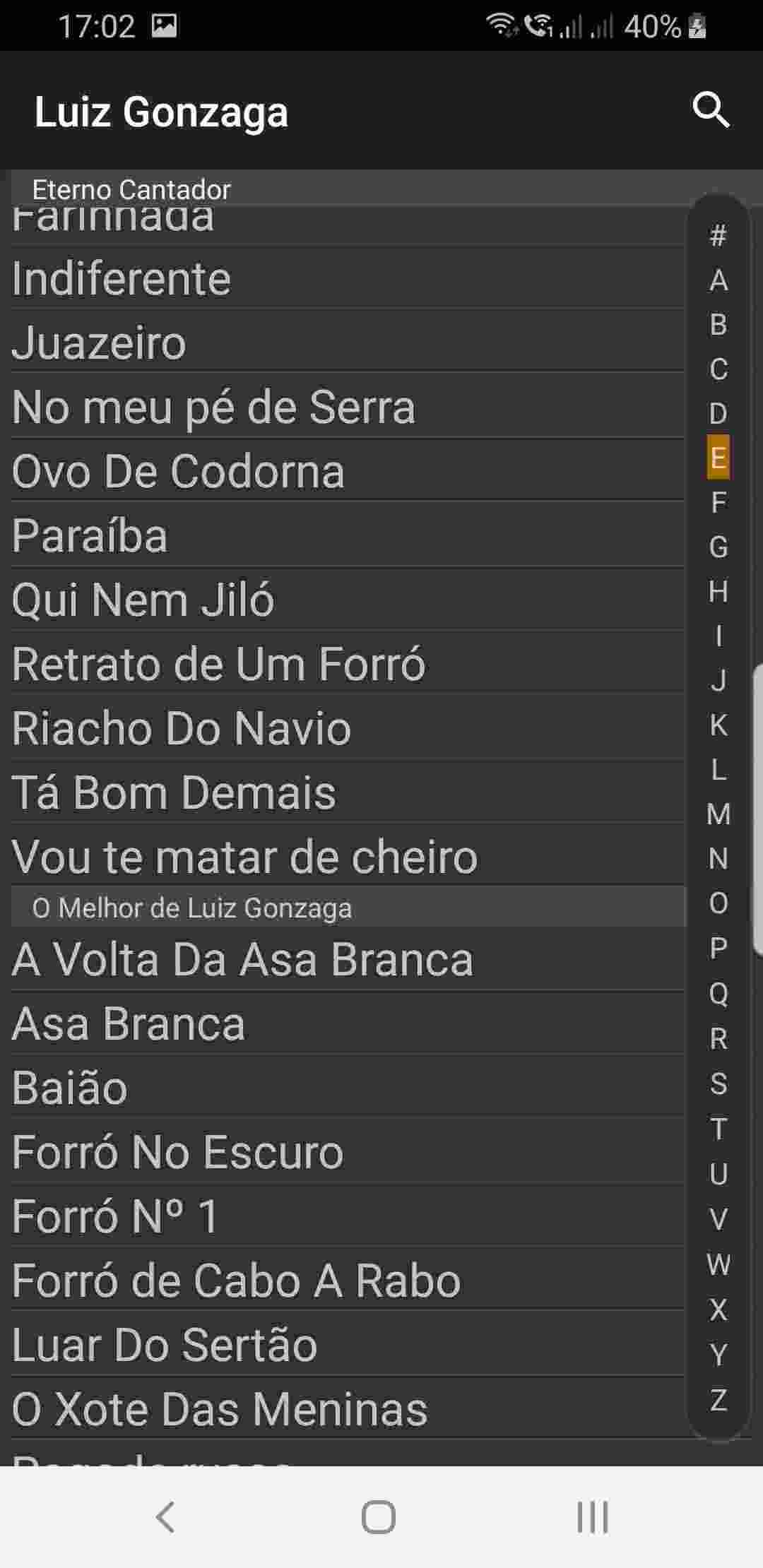Jump to letter E in index
The height and width of the screenshot is (1568, 763).
tap(718, 458)
